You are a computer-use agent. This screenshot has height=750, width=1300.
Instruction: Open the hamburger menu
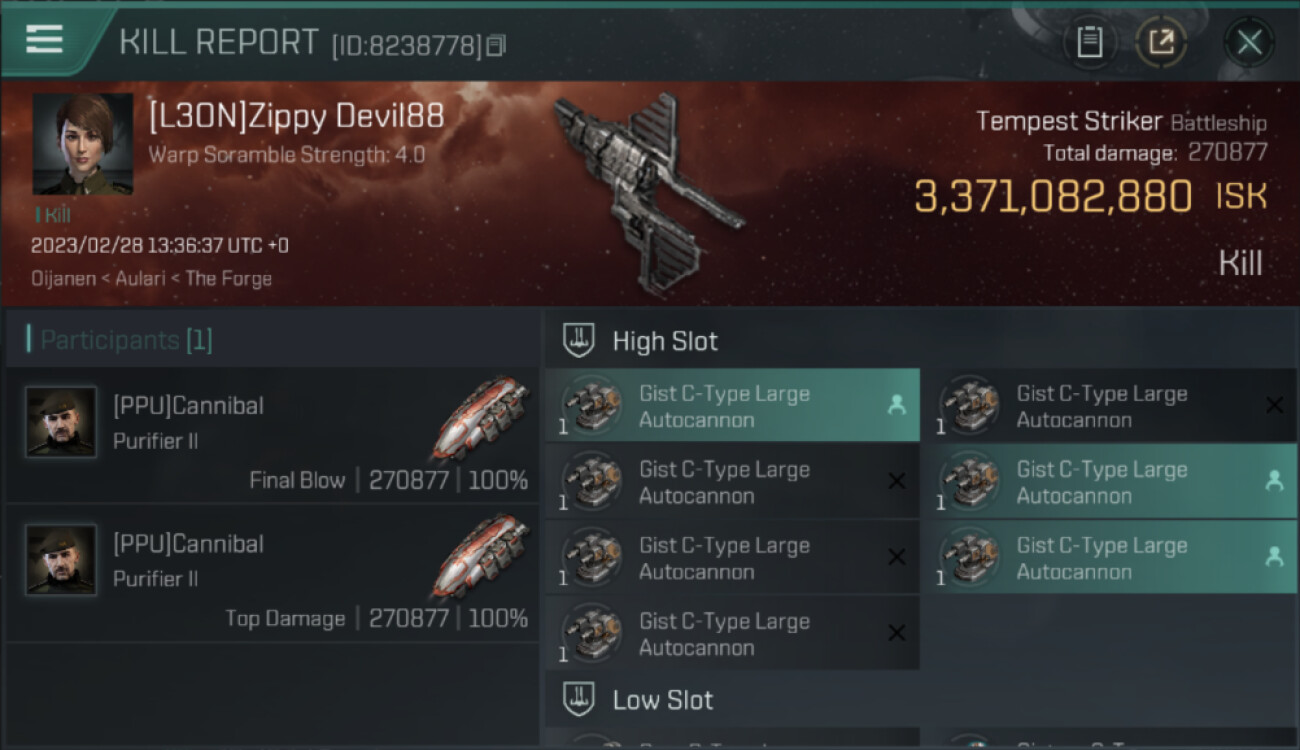[44, 39]
